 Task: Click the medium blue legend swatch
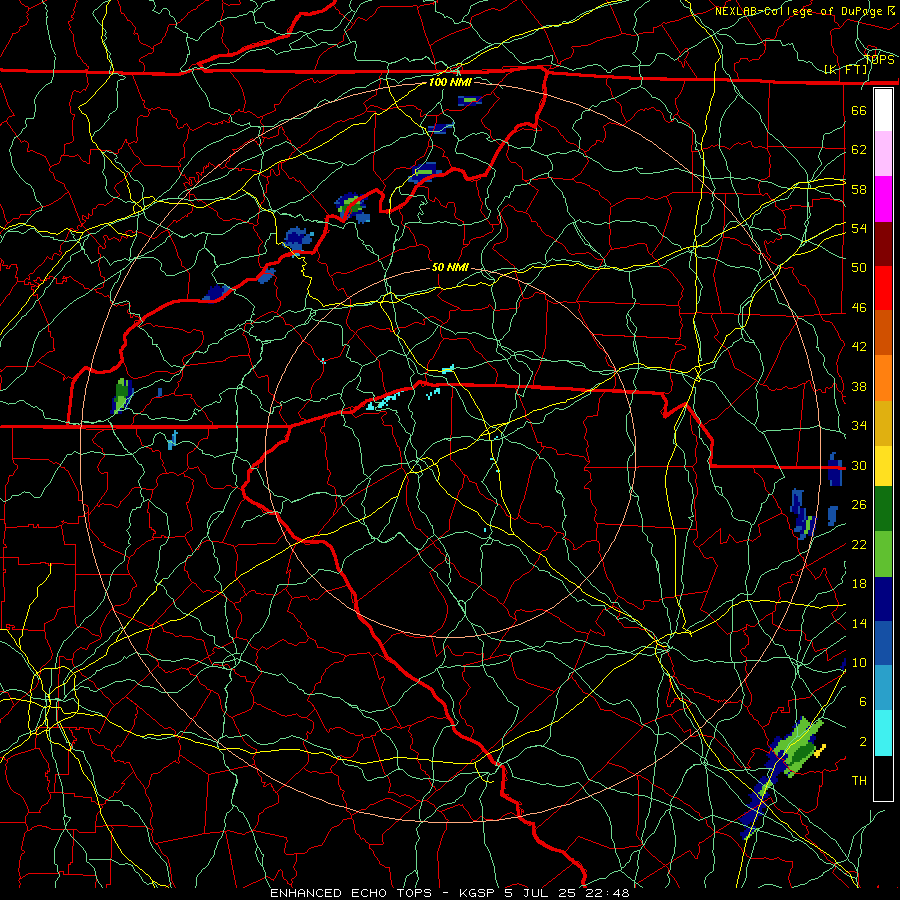point(883,643)
